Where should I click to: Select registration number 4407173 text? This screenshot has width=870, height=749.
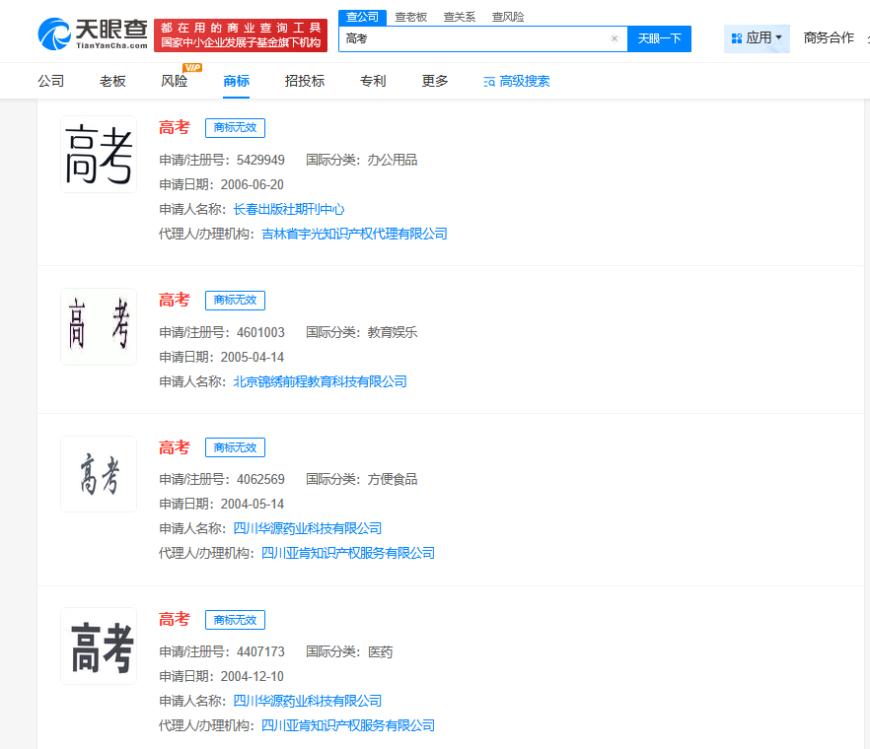[260, 652]
